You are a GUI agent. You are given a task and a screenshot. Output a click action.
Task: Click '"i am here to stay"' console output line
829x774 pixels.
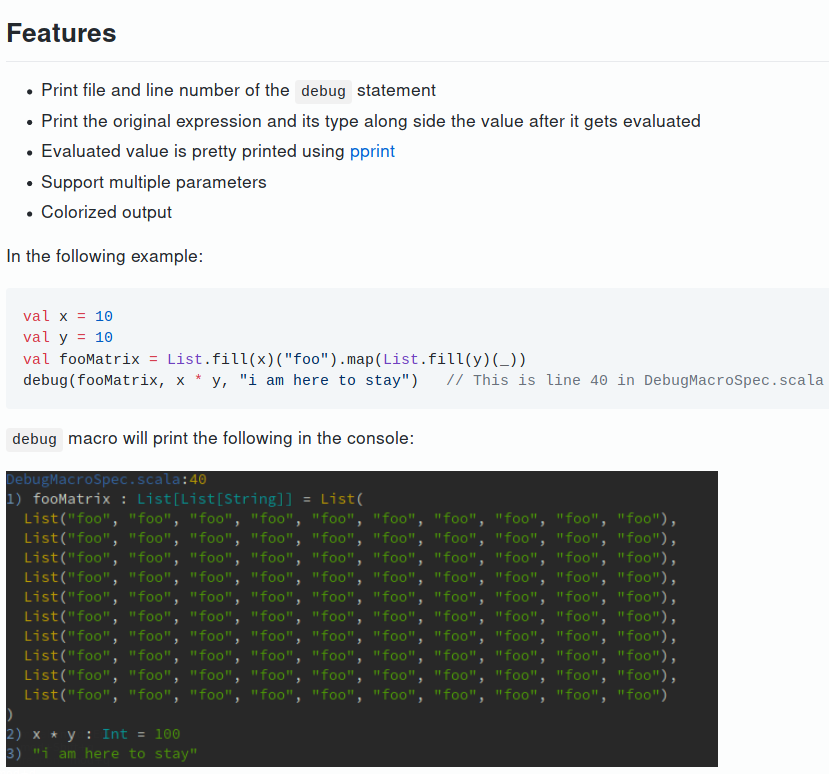[102, 753]
